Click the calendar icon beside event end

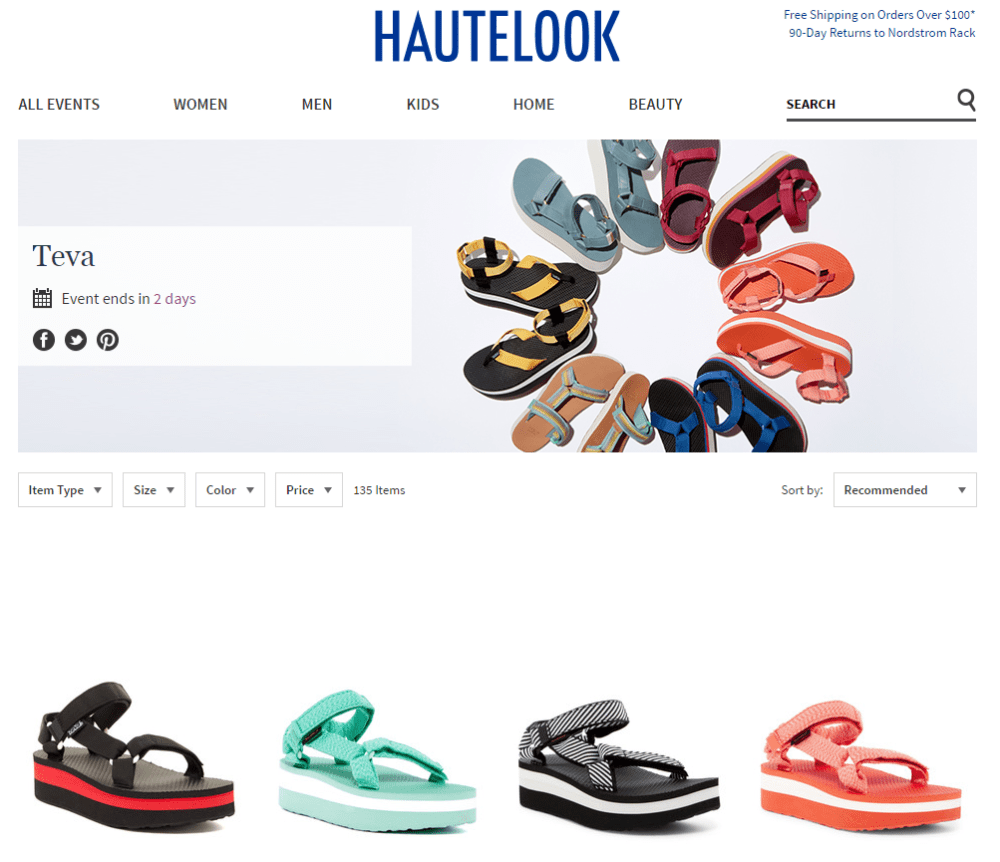pyautogui.click(x=42, y=298)
